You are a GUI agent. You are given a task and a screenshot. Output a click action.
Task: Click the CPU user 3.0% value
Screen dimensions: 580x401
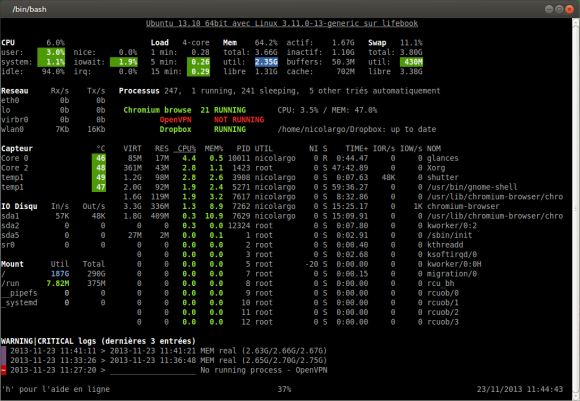click(x=51, y=52)
